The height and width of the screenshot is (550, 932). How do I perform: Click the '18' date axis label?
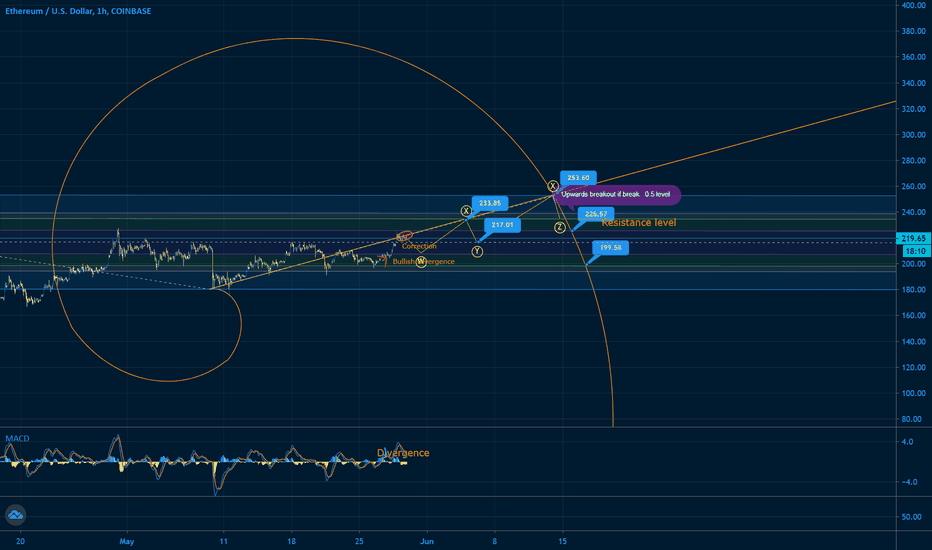tap(291, 541)
